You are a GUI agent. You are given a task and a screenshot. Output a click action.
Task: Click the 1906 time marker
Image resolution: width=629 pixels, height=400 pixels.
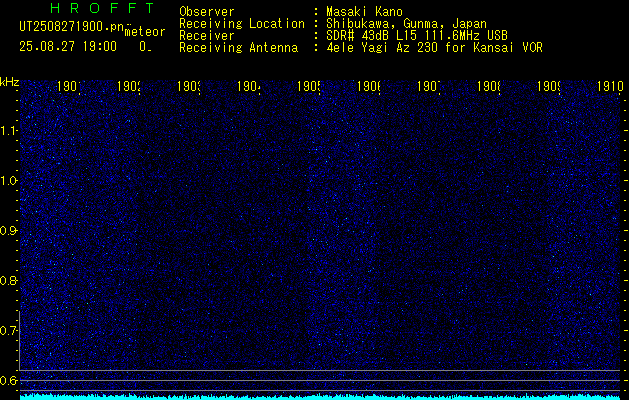coord(369,86)
